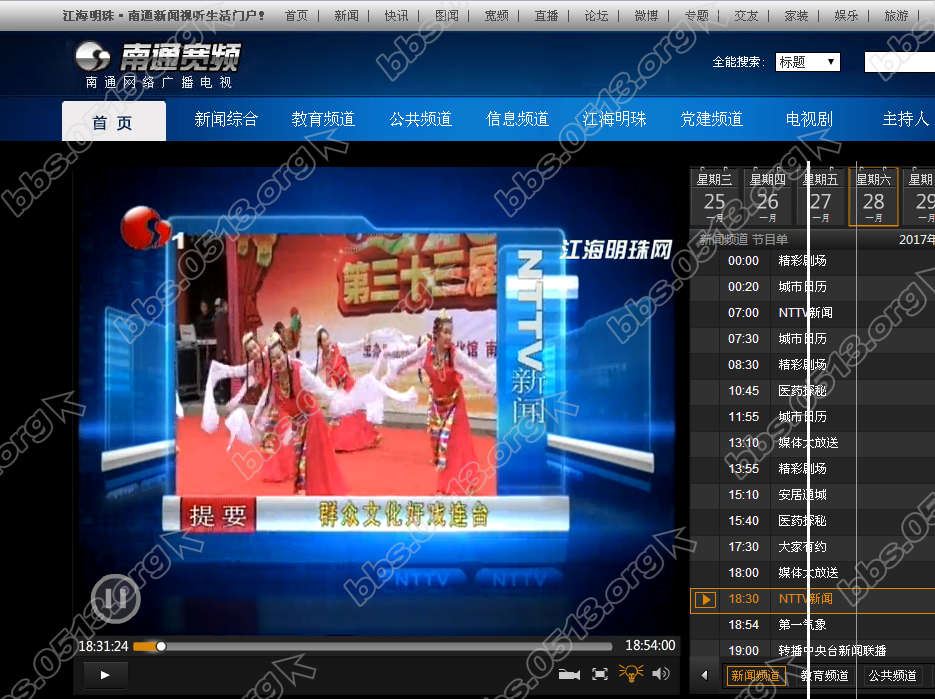Open the 主持人 section
The height and width of the screenshot is (699, 935).
(x=905, y=118)
